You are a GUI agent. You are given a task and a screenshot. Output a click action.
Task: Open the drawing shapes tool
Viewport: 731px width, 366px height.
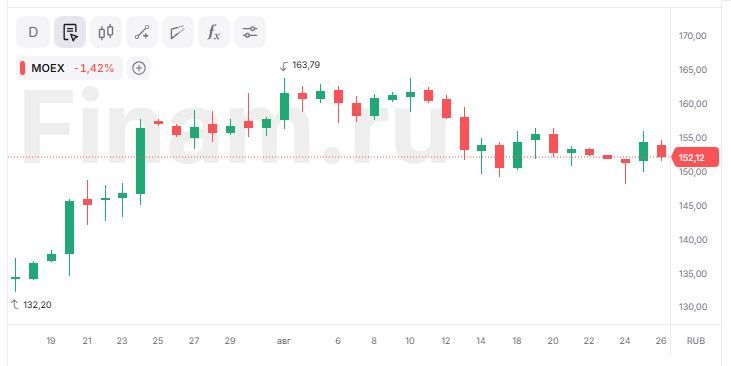pyautogui.click(x=178, y=32)
